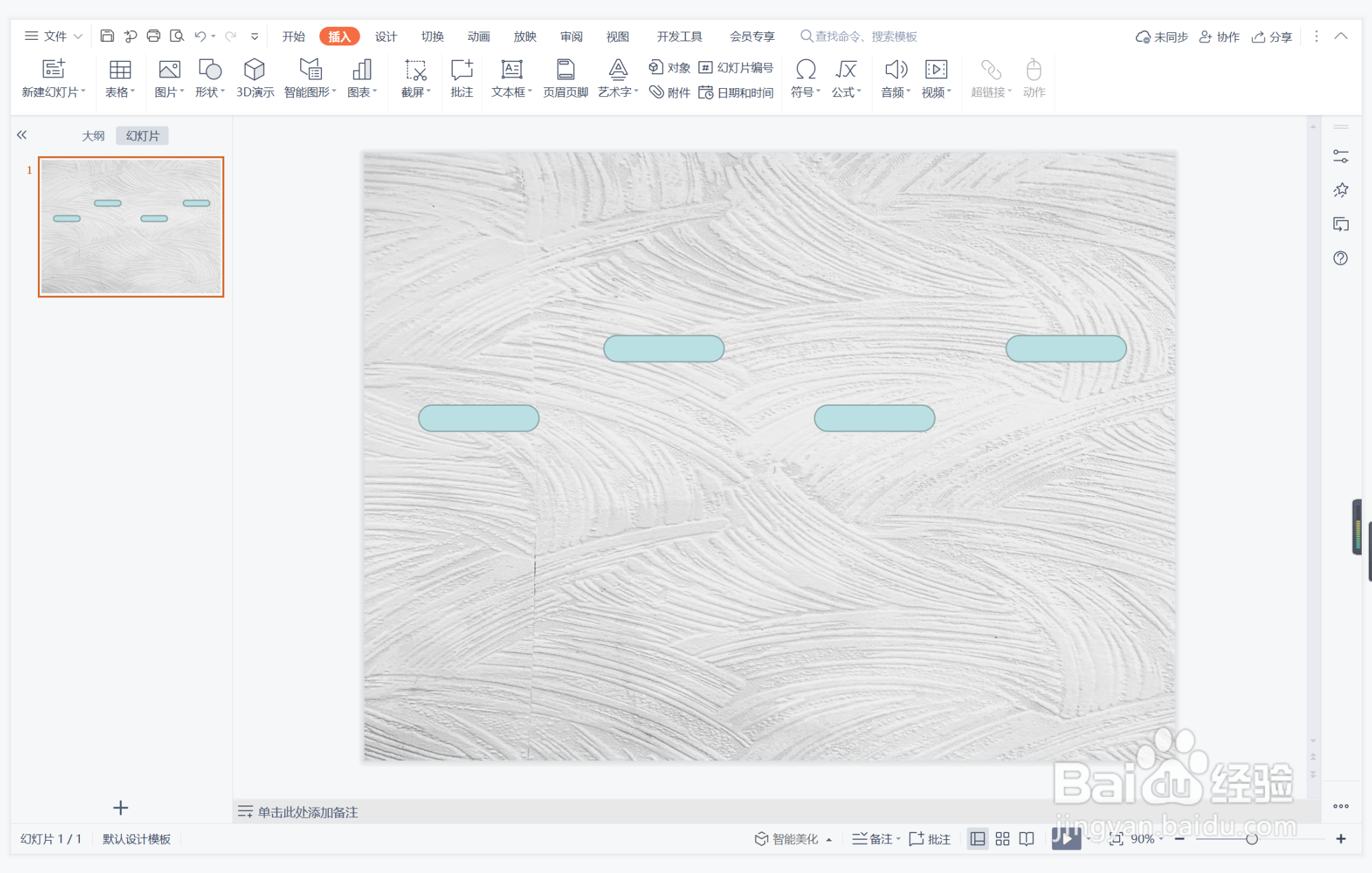1372x873 pixels.
Task: Toggle normal view layout button
Action: click(x=977, y=839)
